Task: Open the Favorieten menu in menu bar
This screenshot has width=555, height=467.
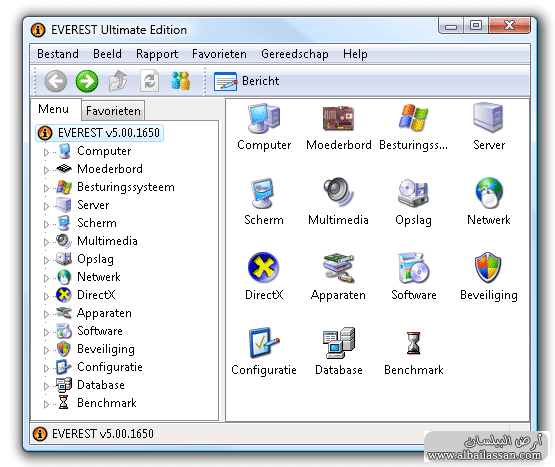Action: click(219, 54)
